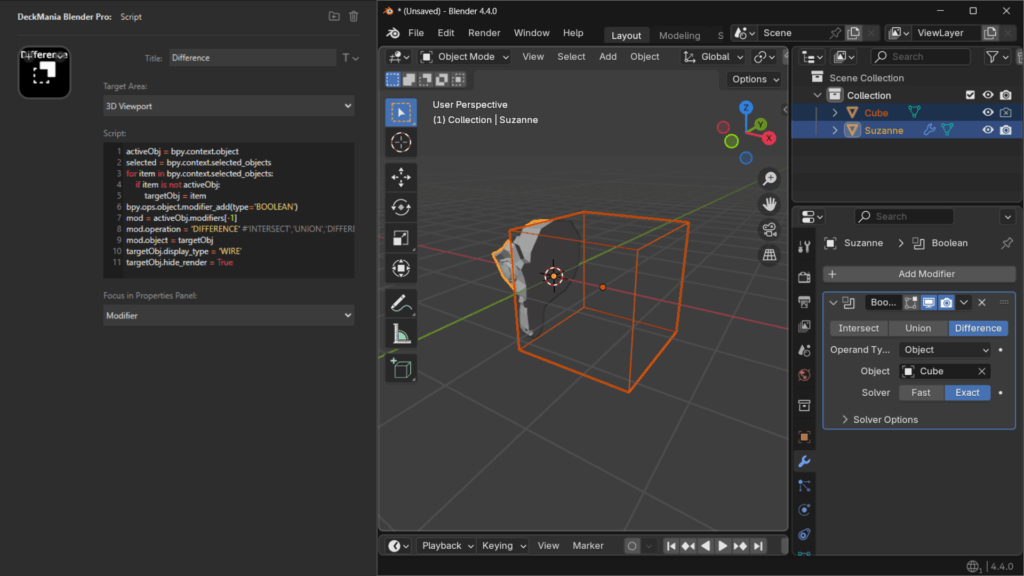The image size is (1024, 576).
Task: Open the Object Mode dropdown
Action: pos(465,57)
